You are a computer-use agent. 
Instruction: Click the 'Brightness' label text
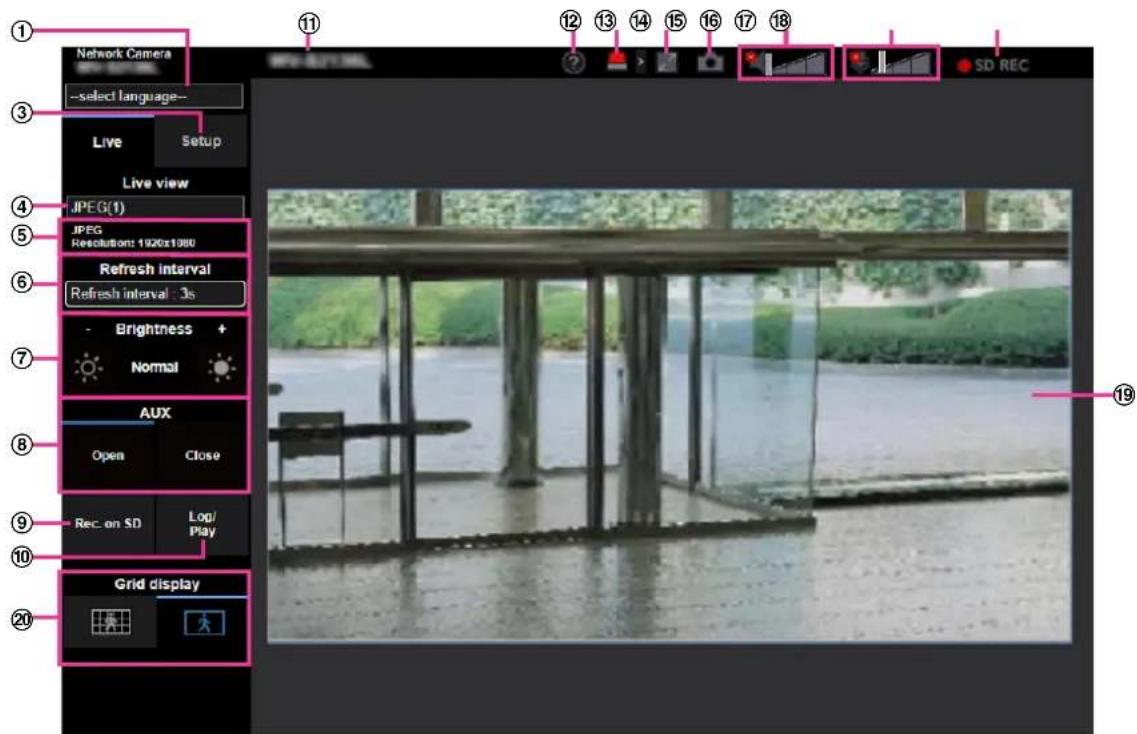pyautogui.click(x=154, y=329)
